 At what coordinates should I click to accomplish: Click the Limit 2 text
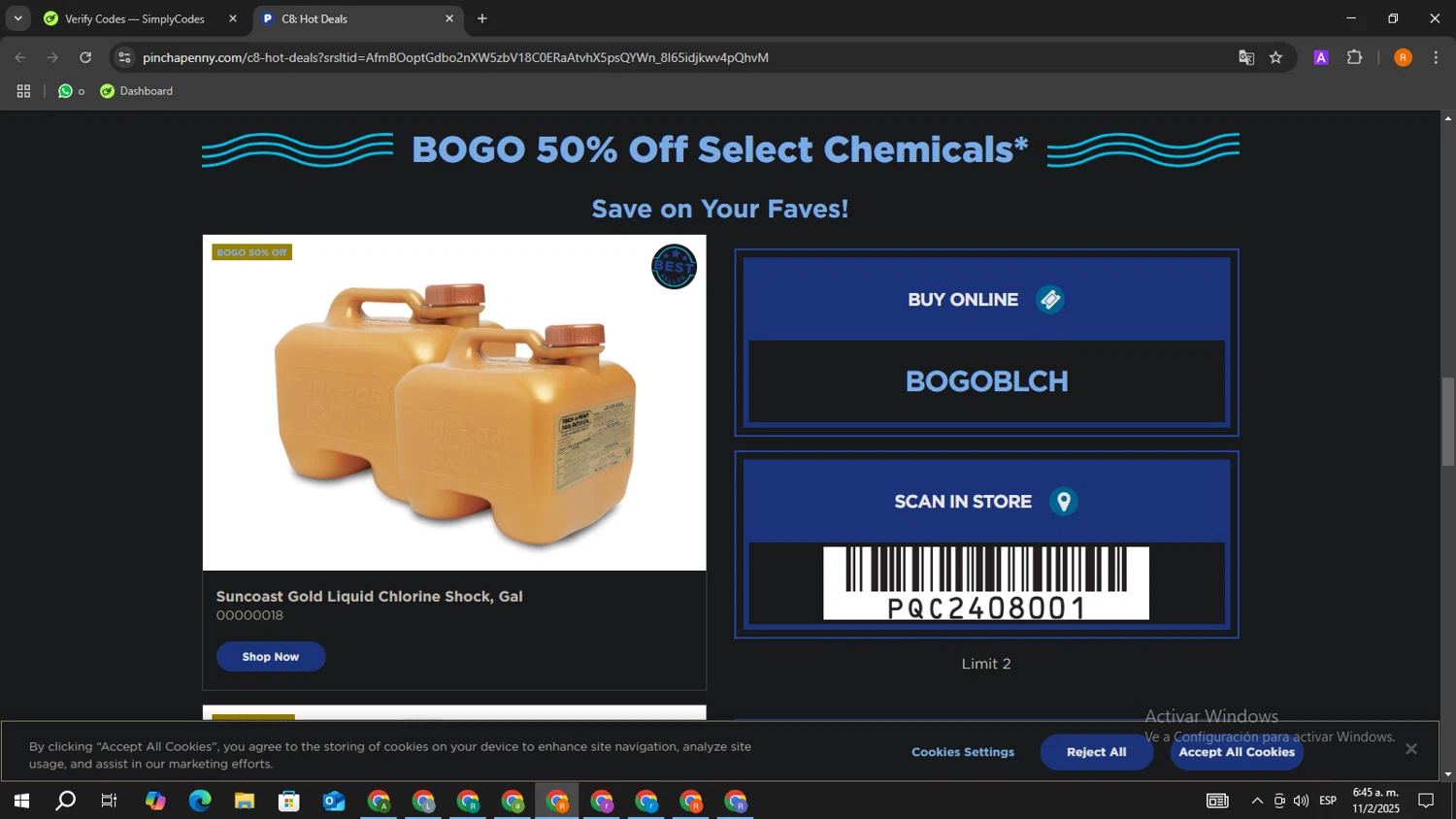pos(986,664)
